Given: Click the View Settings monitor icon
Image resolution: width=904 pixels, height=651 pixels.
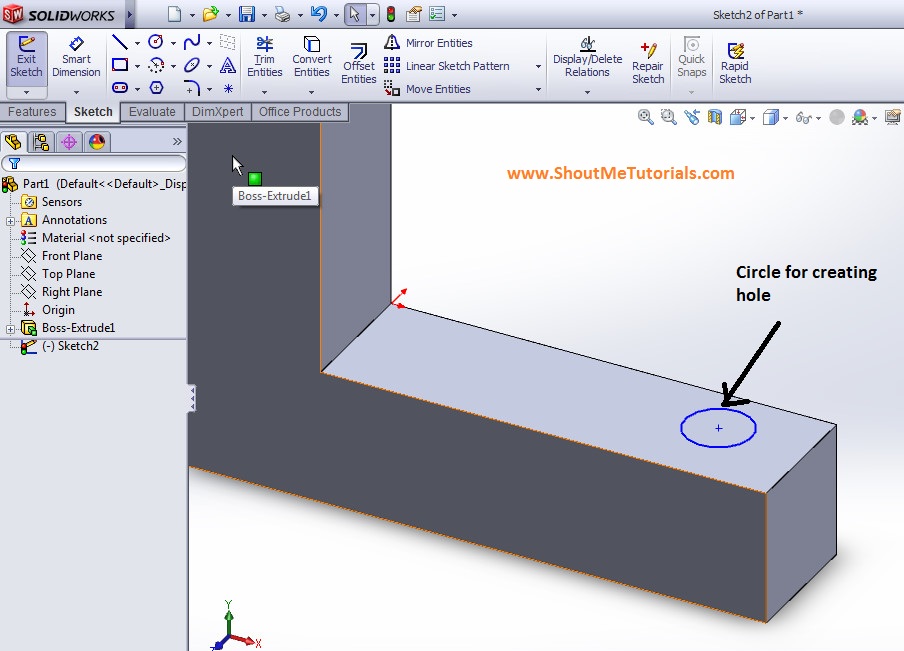Looking at the screenshot, I should pyautogui.click(x=893, y=118).
